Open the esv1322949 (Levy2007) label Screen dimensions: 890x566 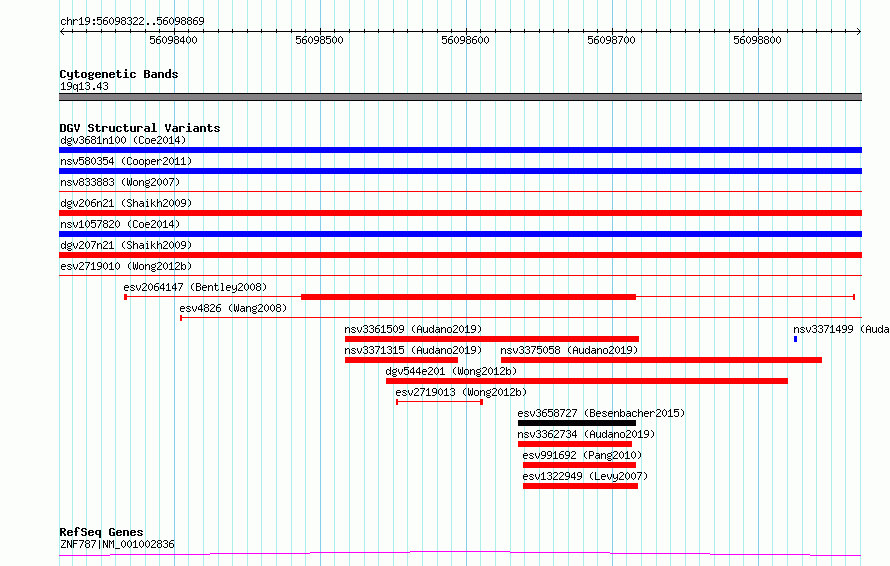coord(585,476)
